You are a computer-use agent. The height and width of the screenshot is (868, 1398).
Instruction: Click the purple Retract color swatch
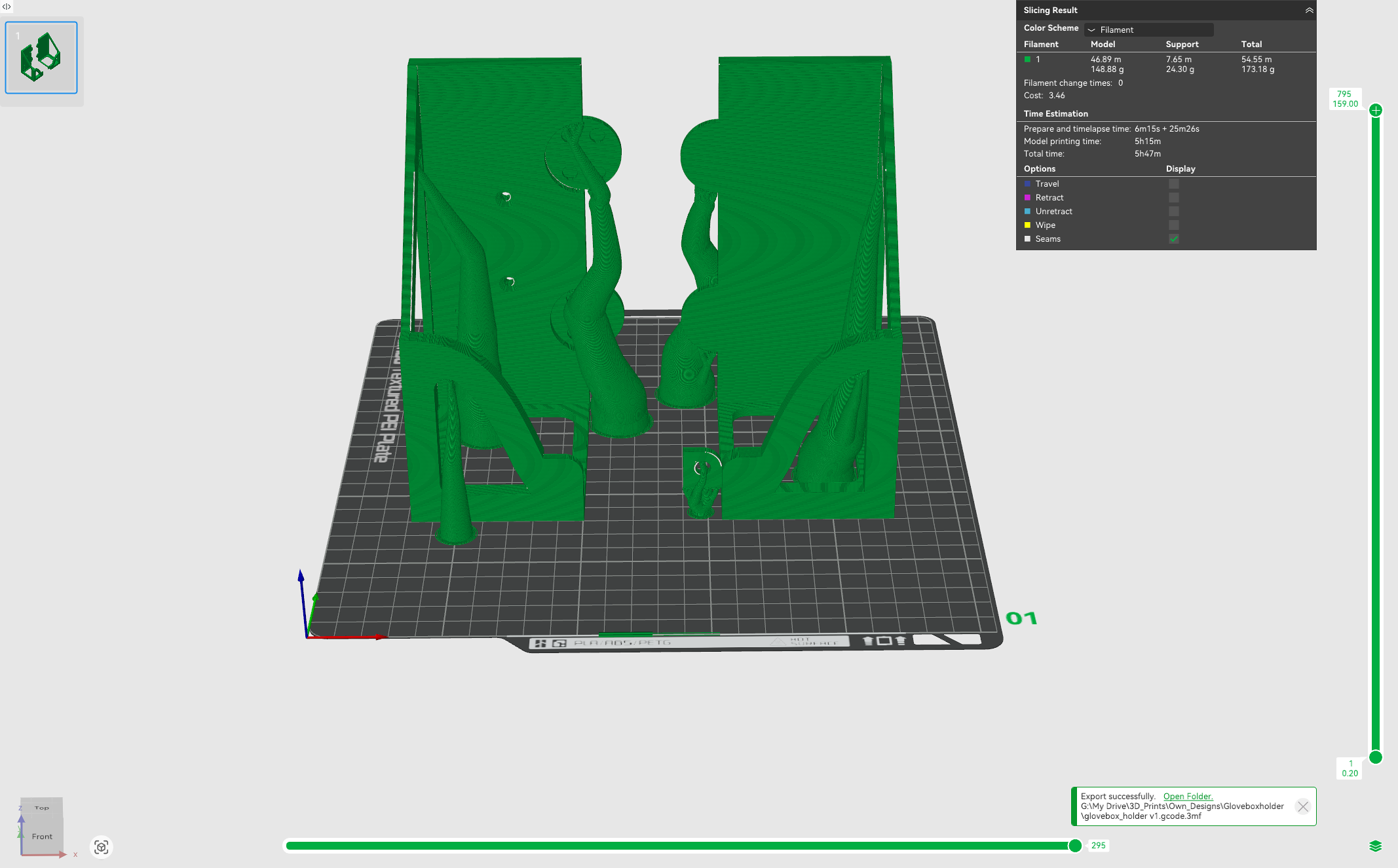(x=1027, y=198)
